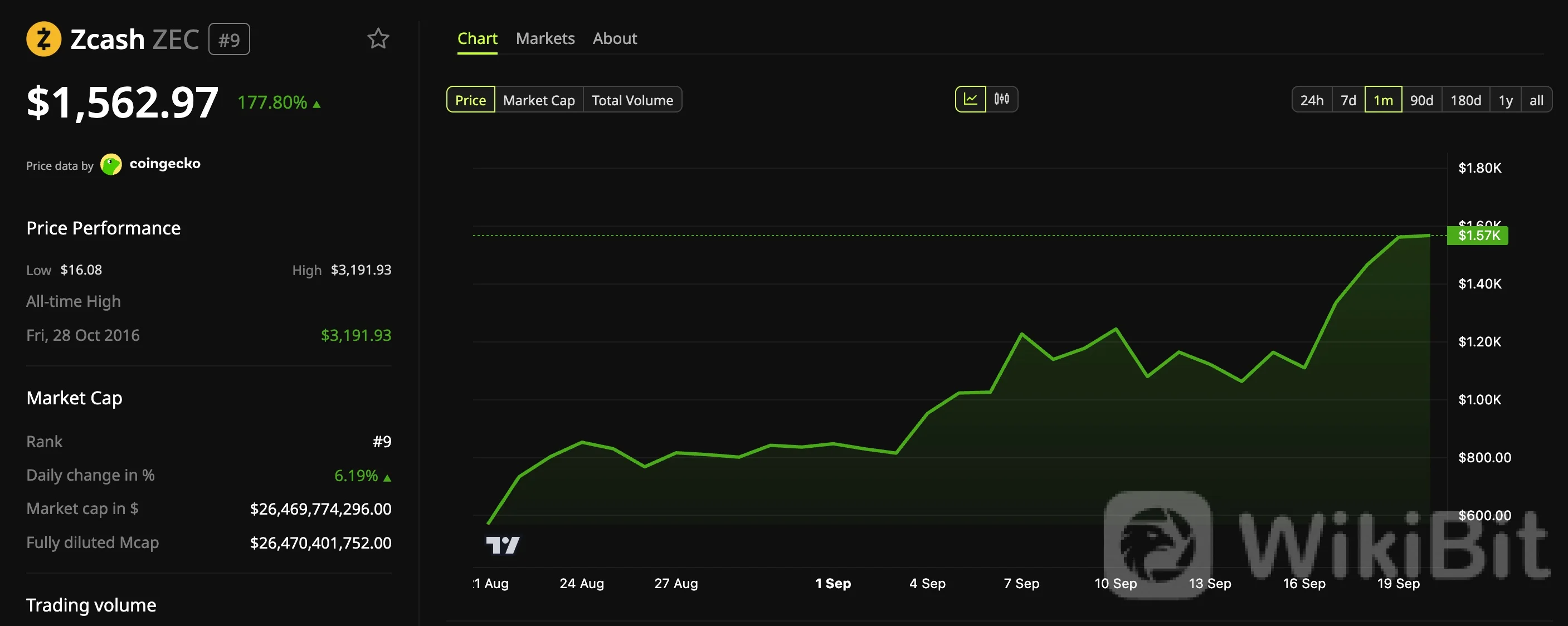Click the Zcash coin logo icon
The width and height of the screenshot is (1568, 626).
[44, 39]
